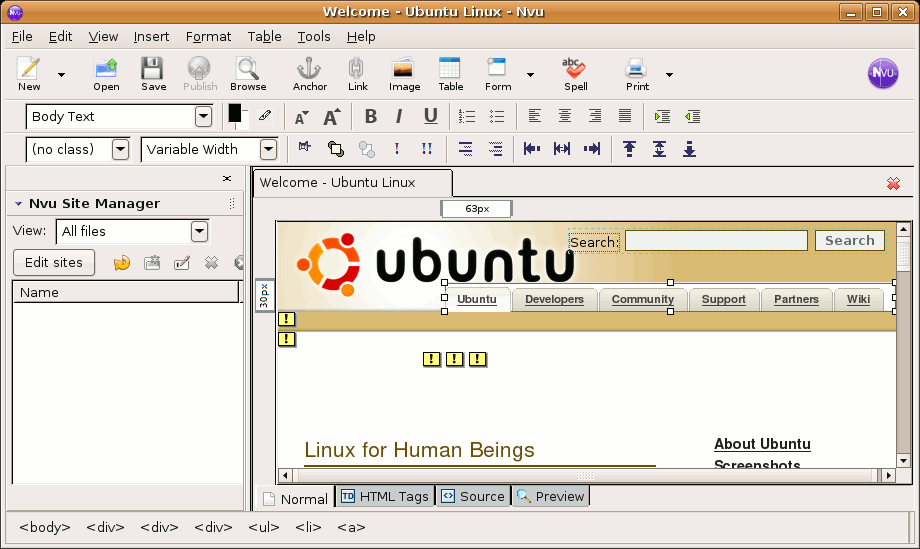Open a file with the Open icon
Viewport: 920px width, 549px height.
pos(106,74)
